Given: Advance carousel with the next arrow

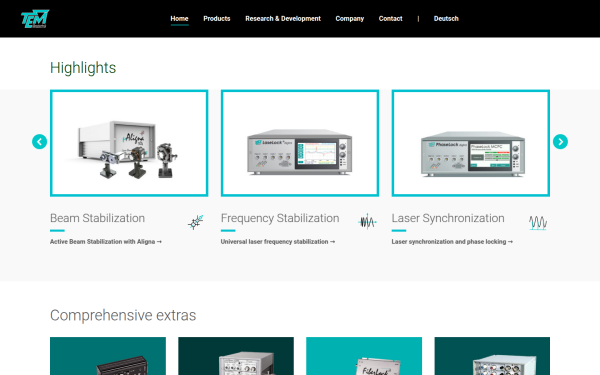Looking at the screenshot, I should click(560, 142).
